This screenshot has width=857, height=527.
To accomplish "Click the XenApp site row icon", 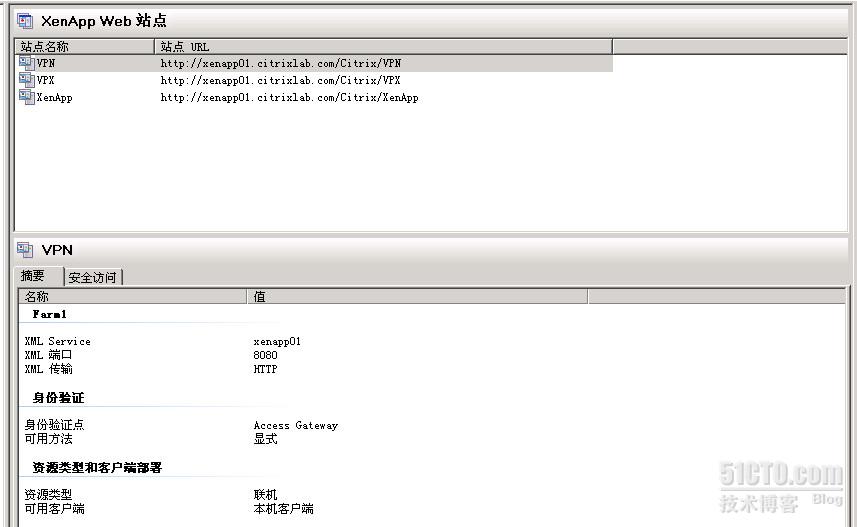I will [x=27, y=97].
